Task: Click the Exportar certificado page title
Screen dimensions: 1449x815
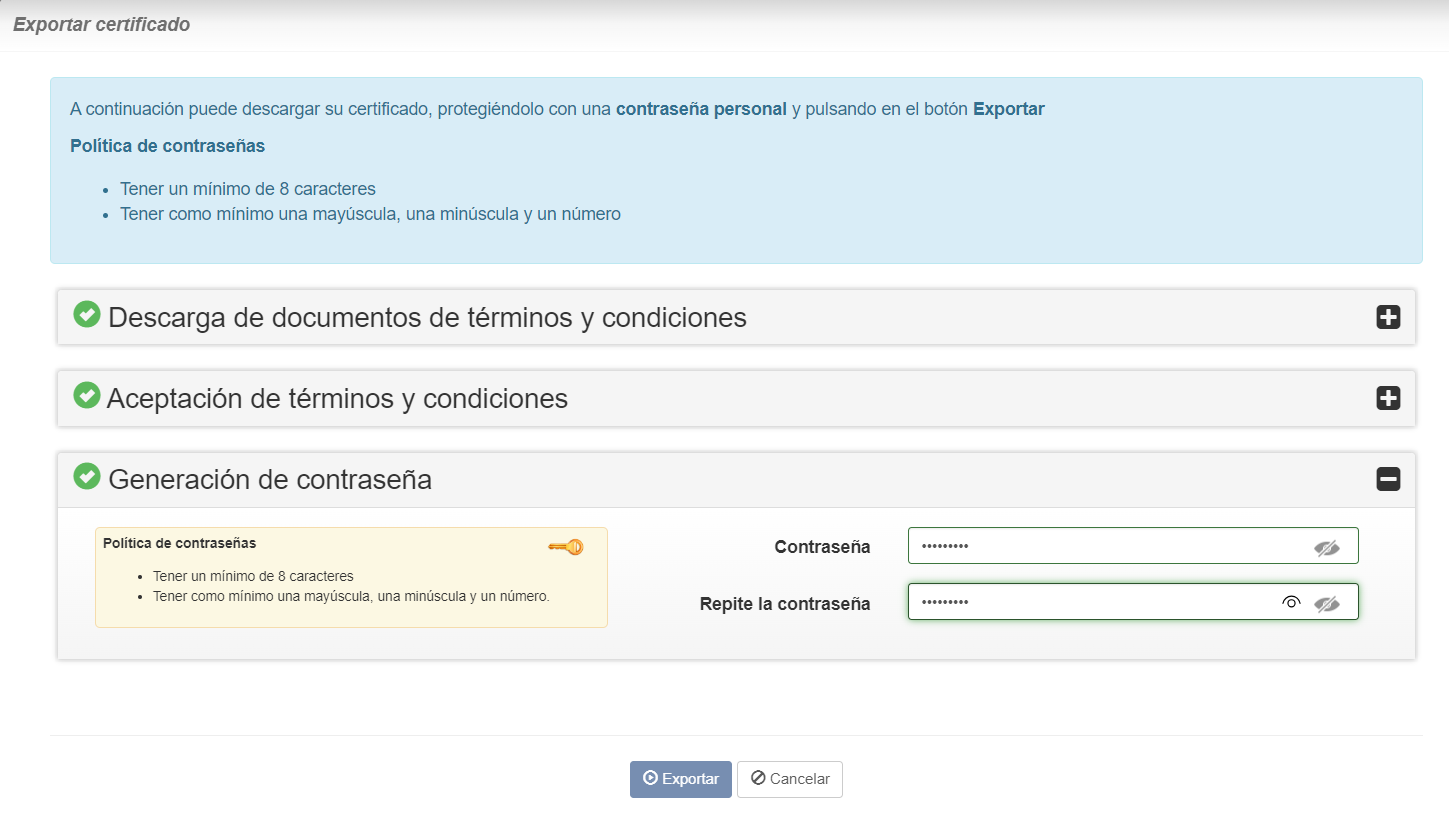Action: [x=101, y=25]
